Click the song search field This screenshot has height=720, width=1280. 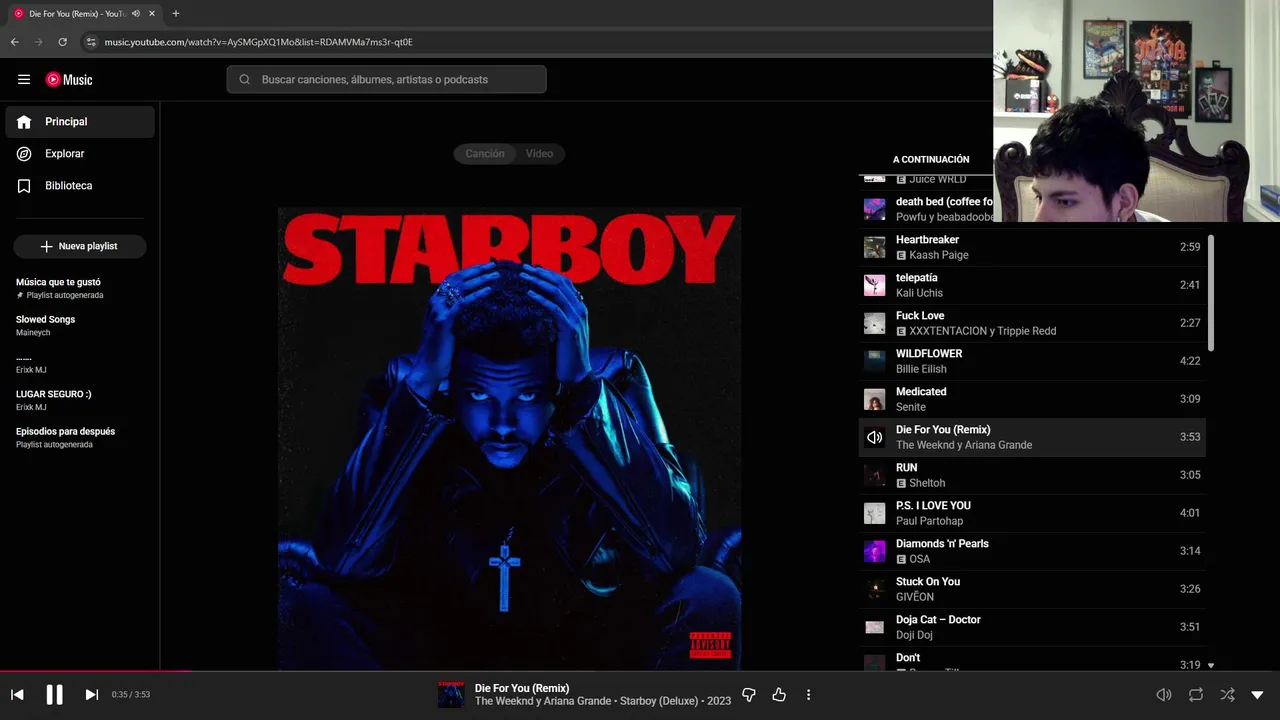pyautogui.click(x=387, y=80)
